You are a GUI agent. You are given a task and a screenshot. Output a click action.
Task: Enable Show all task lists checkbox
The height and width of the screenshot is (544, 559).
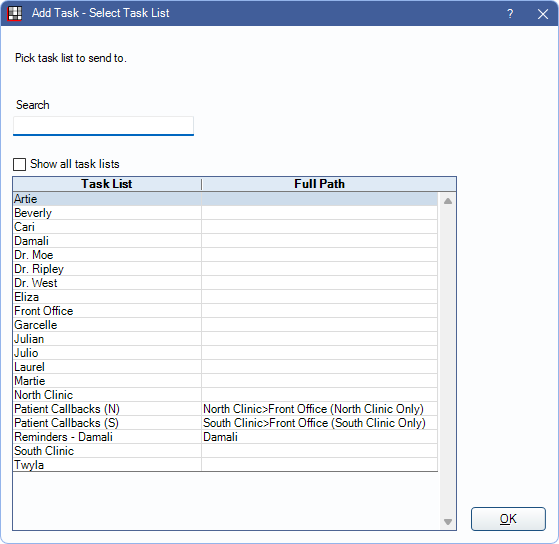click(x=19, y=164)
